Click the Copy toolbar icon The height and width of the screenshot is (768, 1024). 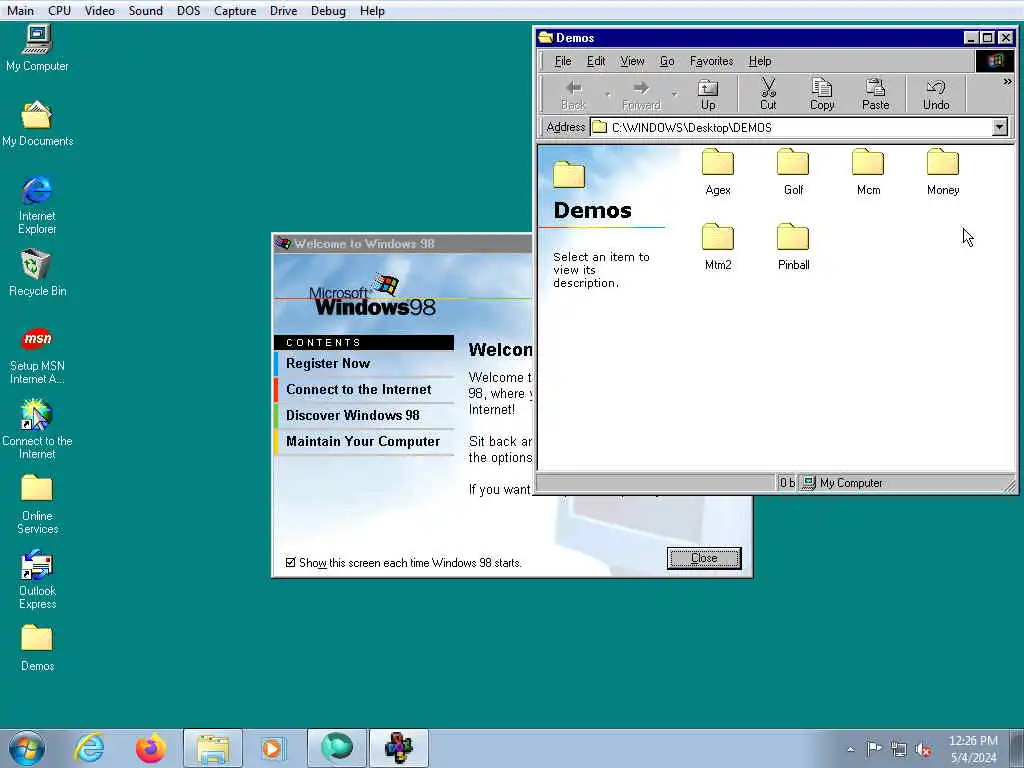(x=822, y=95)
